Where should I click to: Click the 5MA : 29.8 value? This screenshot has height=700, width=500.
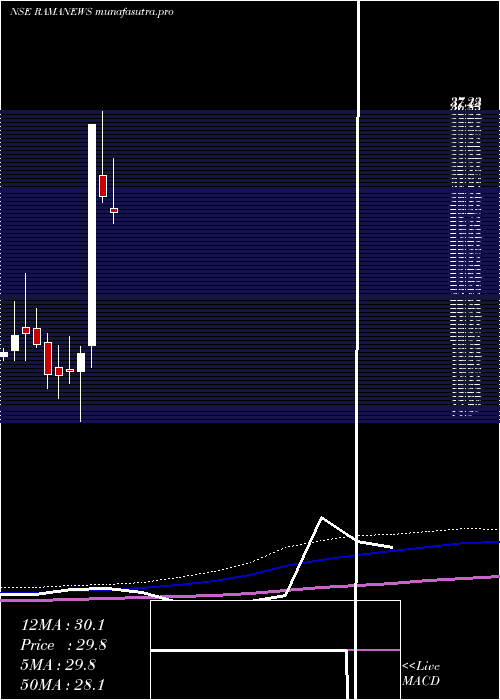[58, 665]
